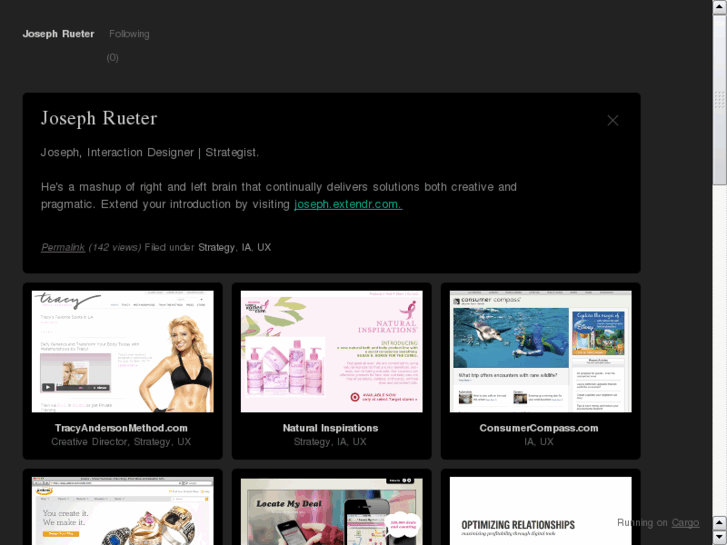Viewport: 727px width, 545px height.
Task: Click the vertical scrollbar down arrow at bottom
Action: pos(720,538)
